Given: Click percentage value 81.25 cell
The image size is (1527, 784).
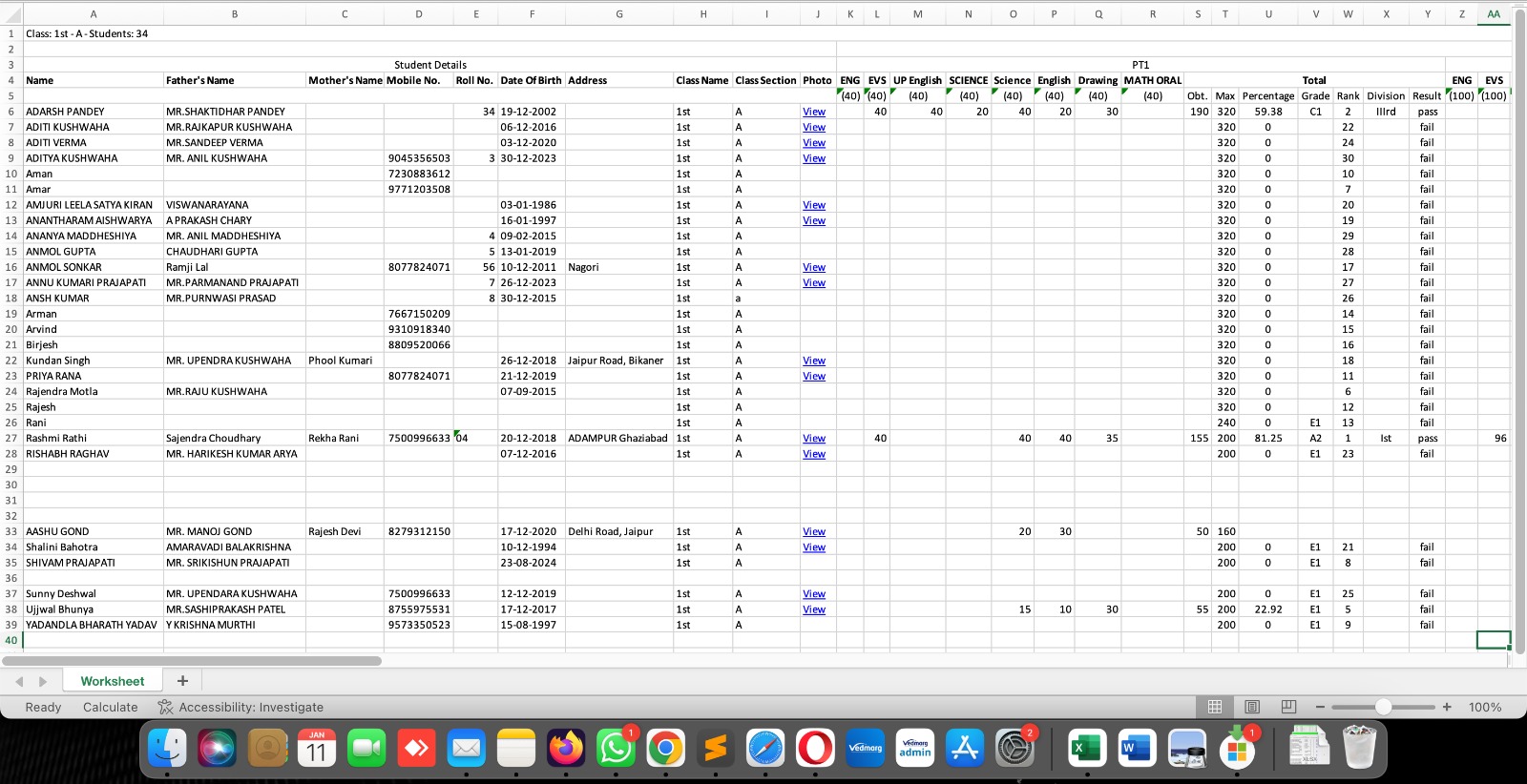Looking at the screenshot, I should (1268, 438).
